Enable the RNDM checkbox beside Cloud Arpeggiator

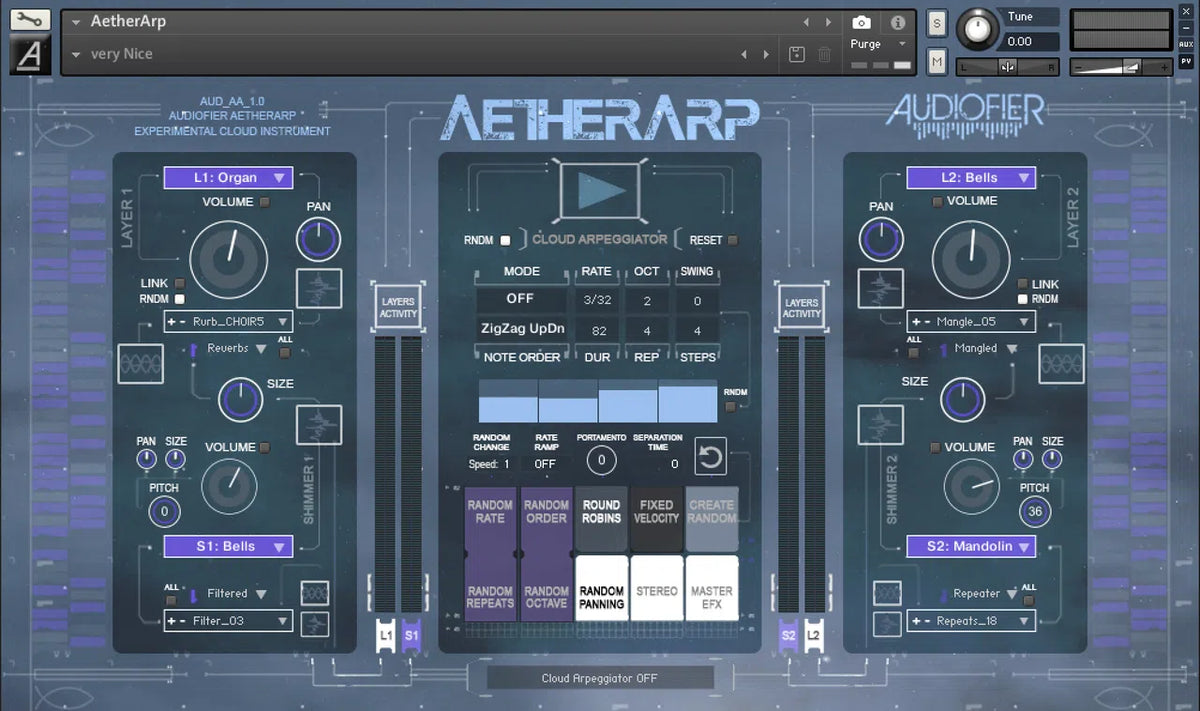click(505, 240)
